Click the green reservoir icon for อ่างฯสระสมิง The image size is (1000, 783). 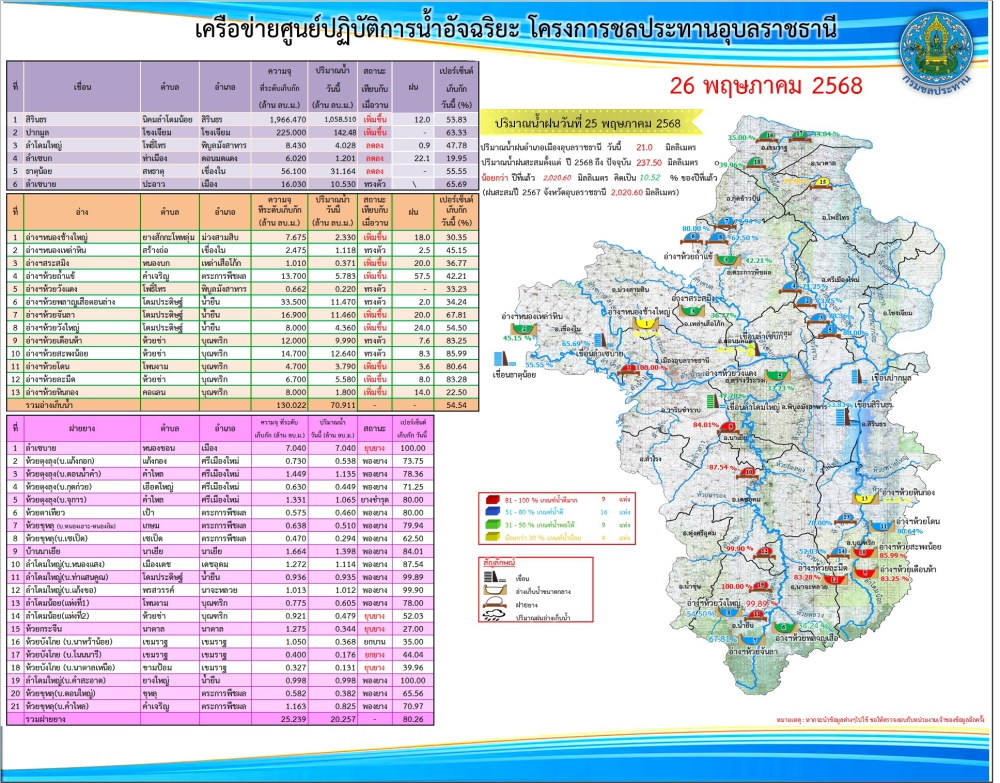point(691,311)
